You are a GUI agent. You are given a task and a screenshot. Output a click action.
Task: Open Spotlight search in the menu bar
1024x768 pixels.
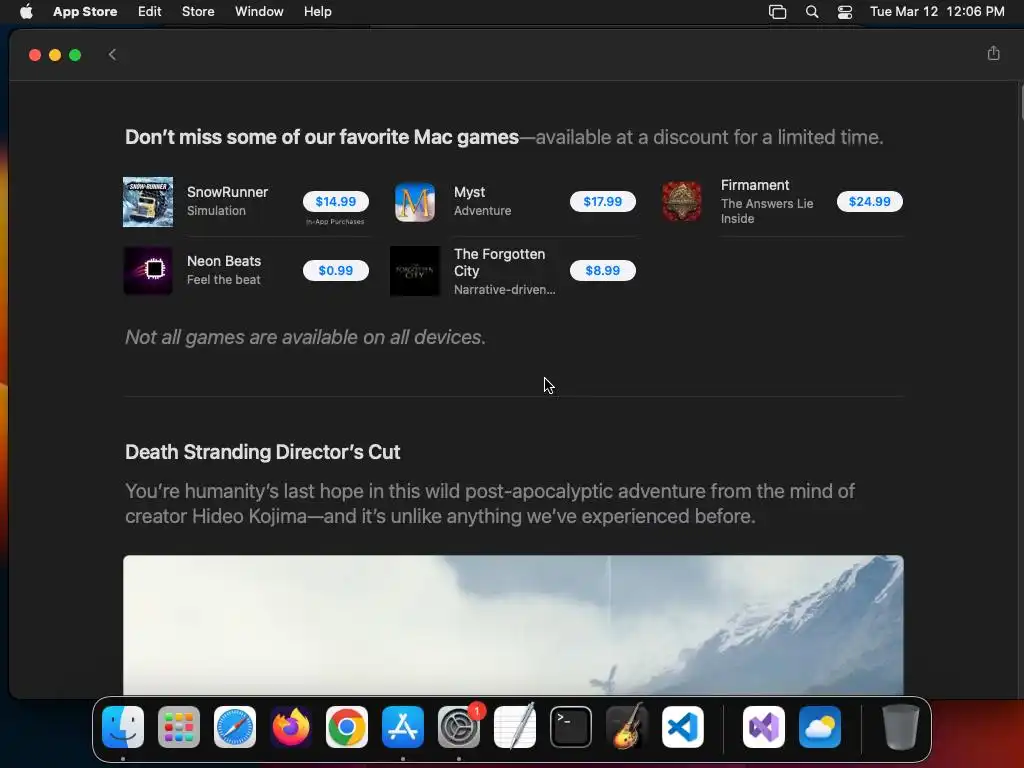coord(812,12)
